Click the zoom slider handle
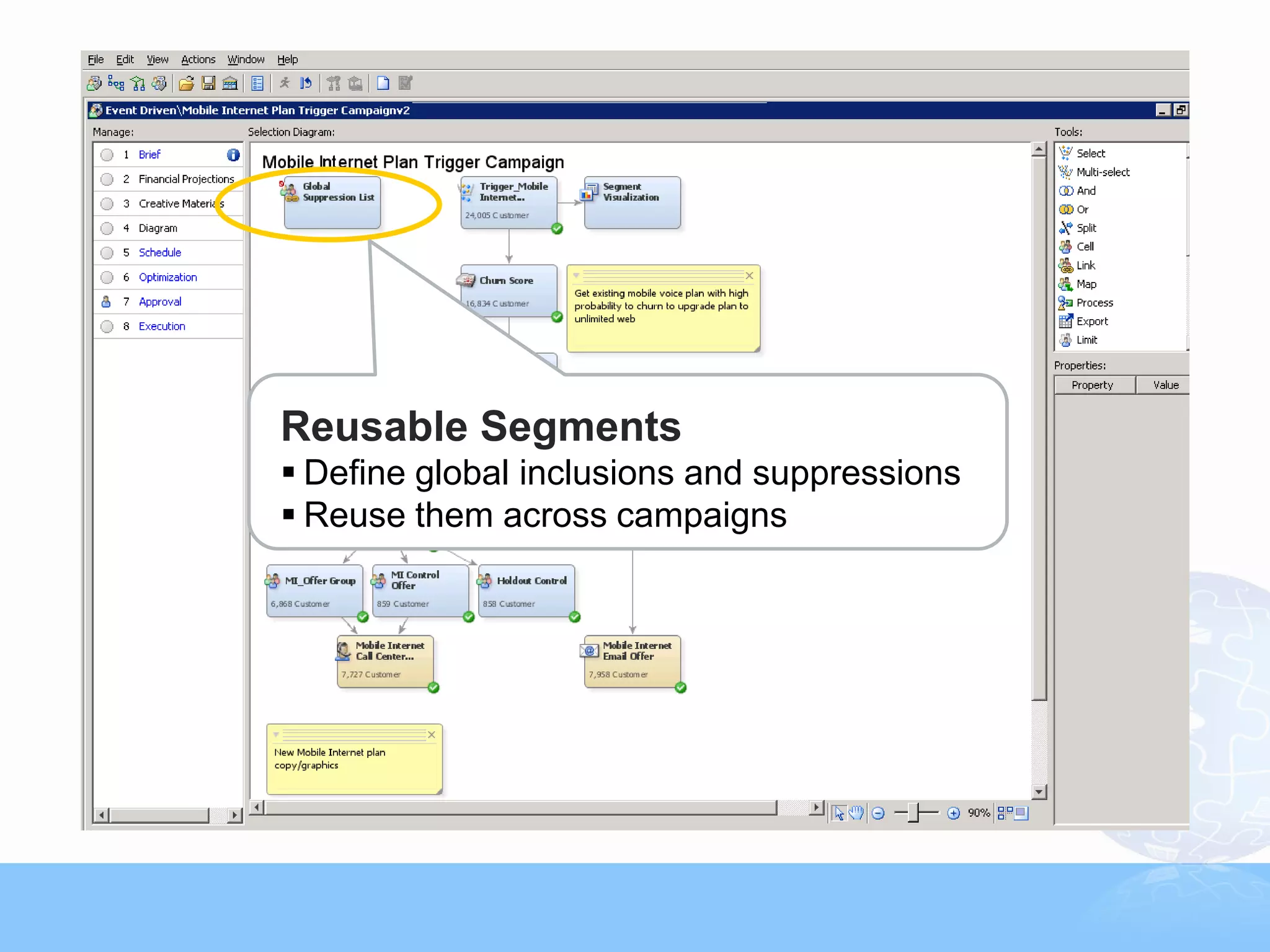This screenshot has height=952, width=1270. point(913,813)
